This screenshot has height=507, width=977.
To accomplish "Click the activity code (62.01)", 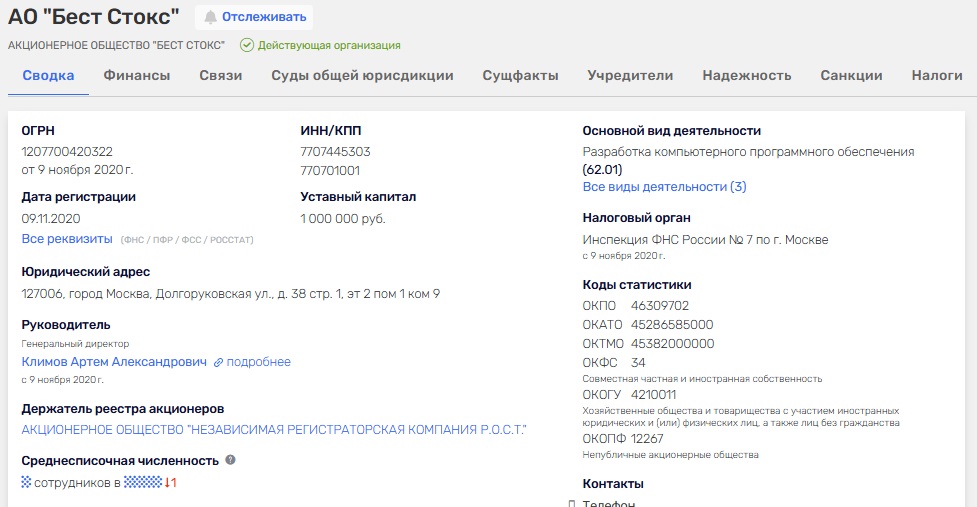I will (x=603, y=169).
